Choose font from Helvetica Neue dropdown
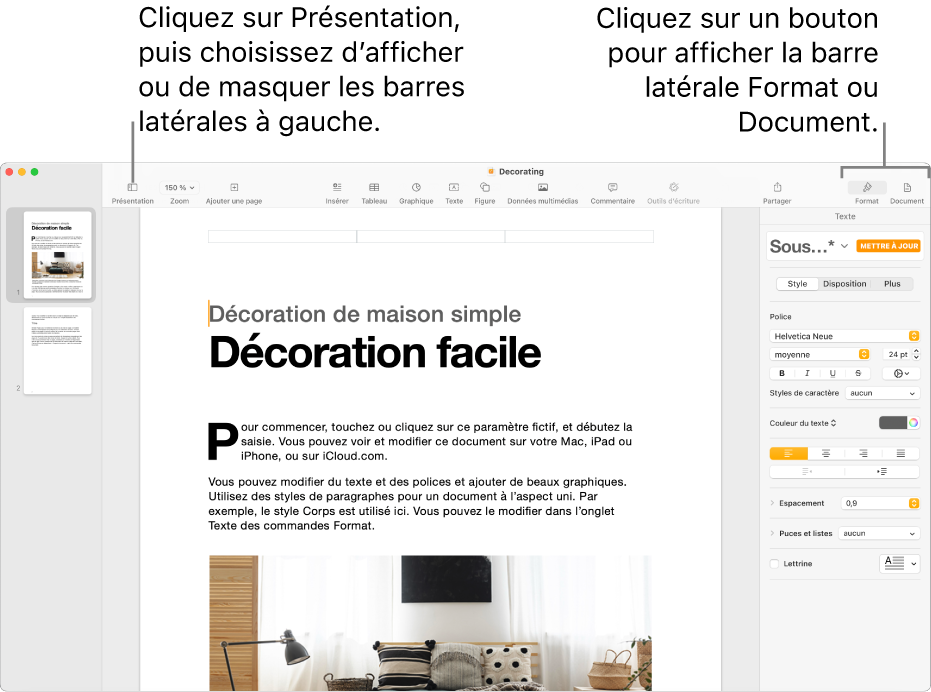Image resolution: width=931 pixels, height=692 pixels. 844,336
